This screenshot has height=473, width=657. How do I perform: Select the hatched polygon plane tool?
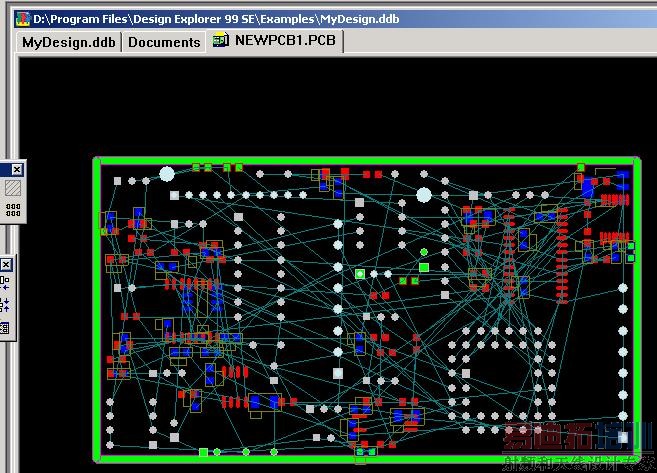(x=13, y=188)
